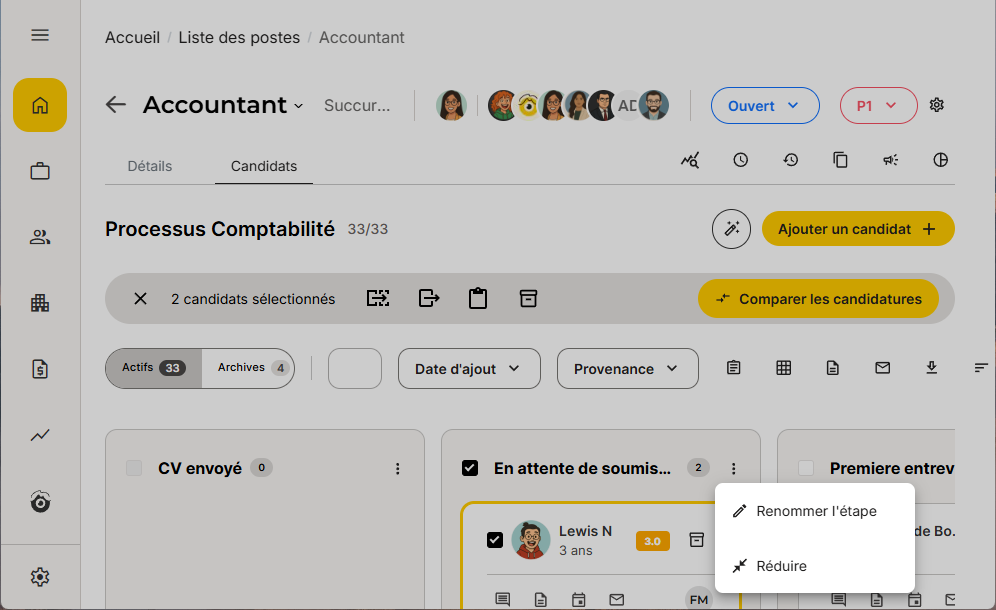Click Lewis N avatar thumbnail
The image size is (996, 610).
coord(531,540)
